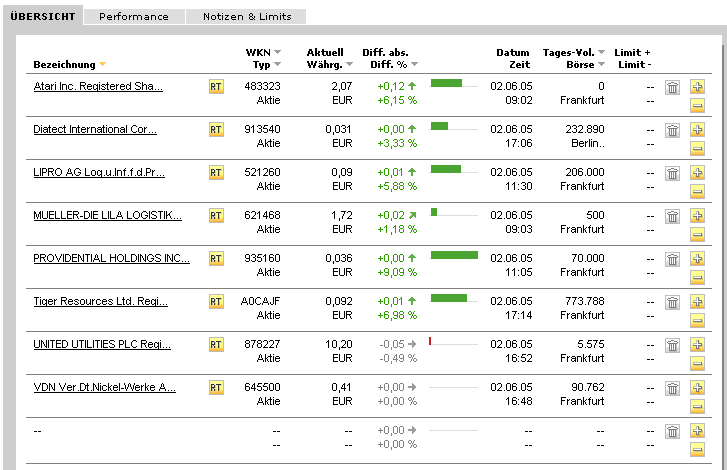Screen dimensions: 727x470
Task: Click the plus icon for LIPRO AG
Action: 697,173
